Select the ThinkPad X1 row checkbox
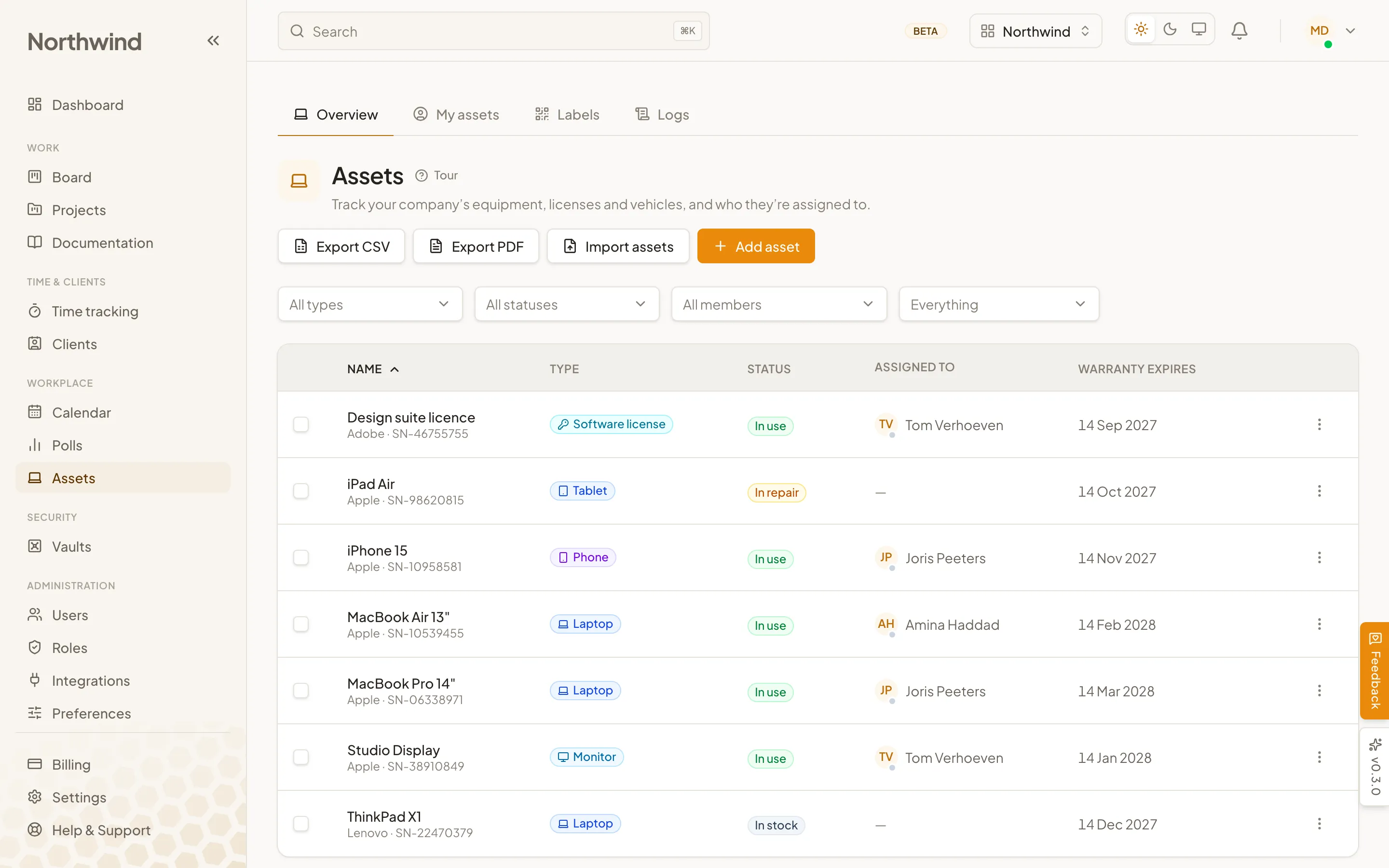 coord(301,824)
